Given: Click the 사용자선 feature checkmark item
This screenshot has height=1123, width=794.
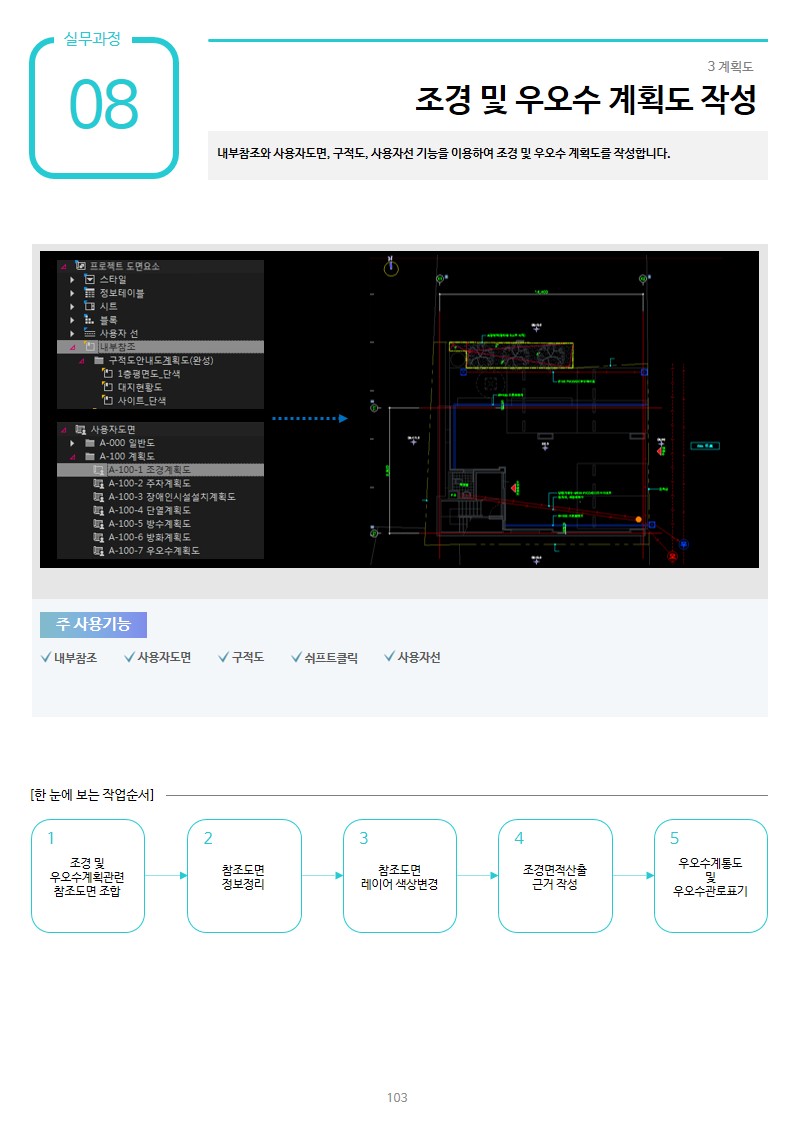Looking at the screenshot, I should pos(412,657).
